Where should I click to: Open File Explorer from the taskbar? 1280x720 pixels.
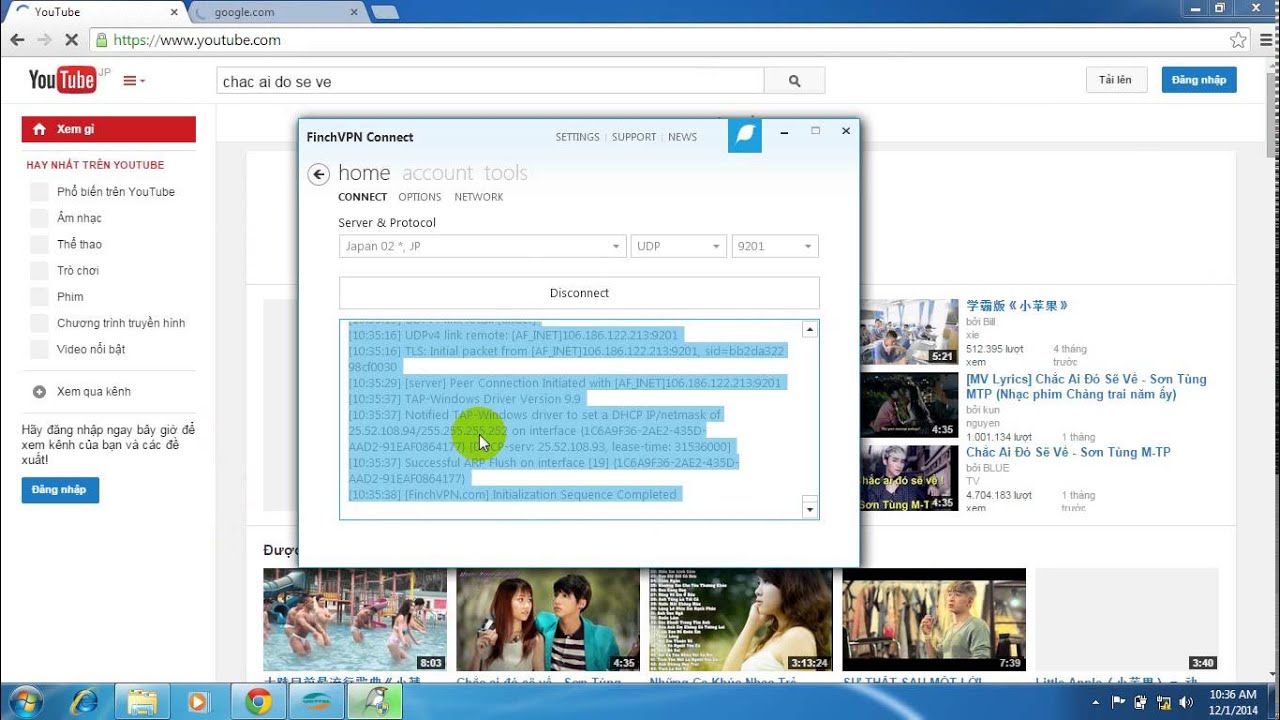pos(142,702)
